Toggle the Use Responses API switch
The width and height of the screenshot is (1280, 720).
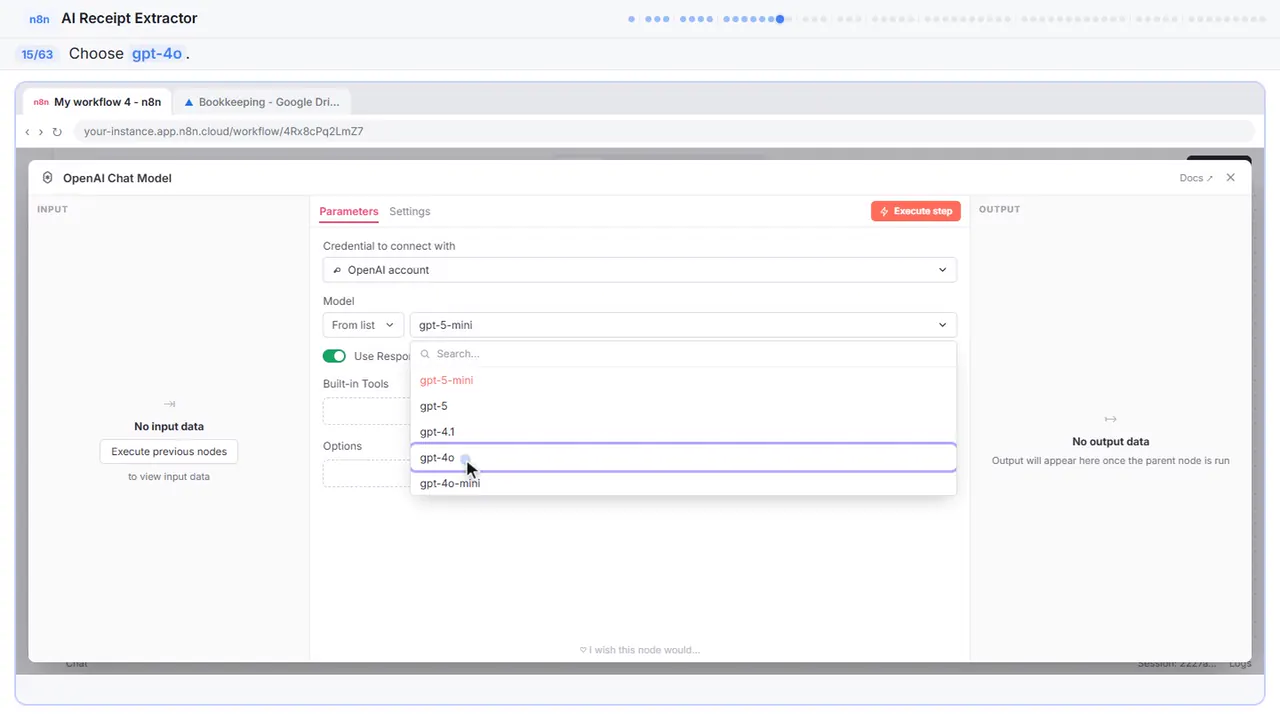pyautogui.click(x=334, y=356)
